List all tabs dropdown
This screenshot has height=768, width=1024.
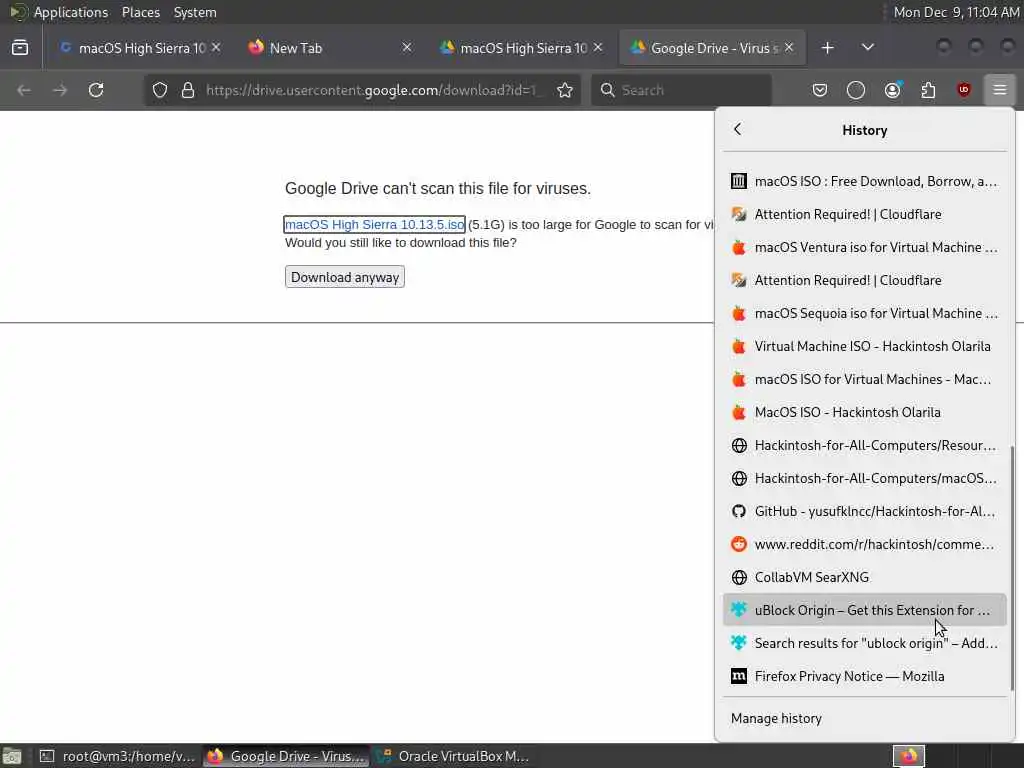[867, 47]
